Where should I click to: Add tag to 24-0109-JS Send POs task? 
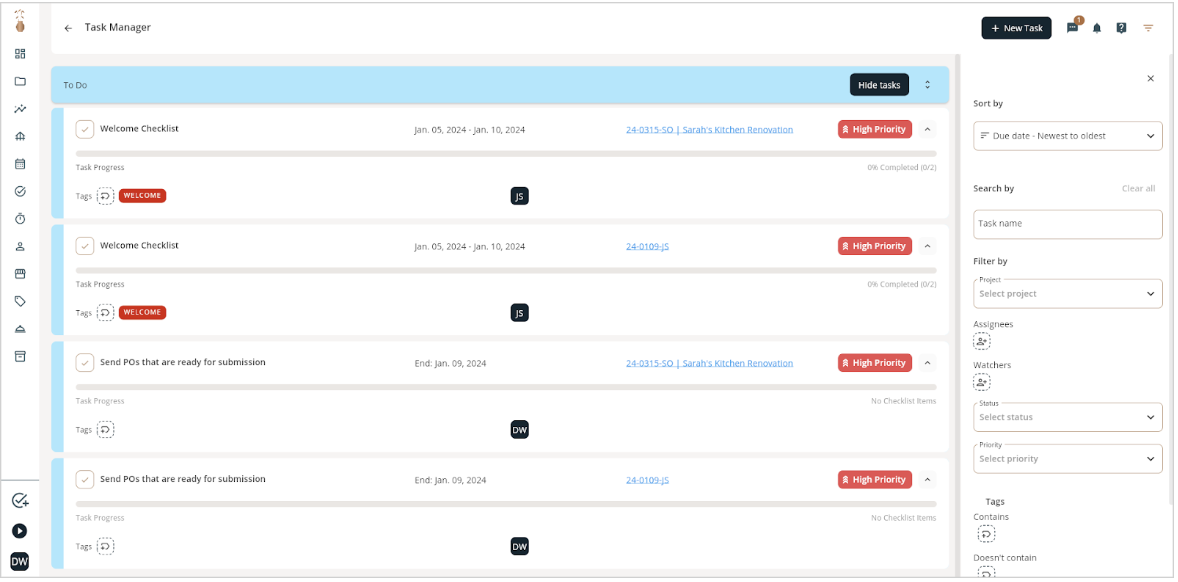(106, 546)
